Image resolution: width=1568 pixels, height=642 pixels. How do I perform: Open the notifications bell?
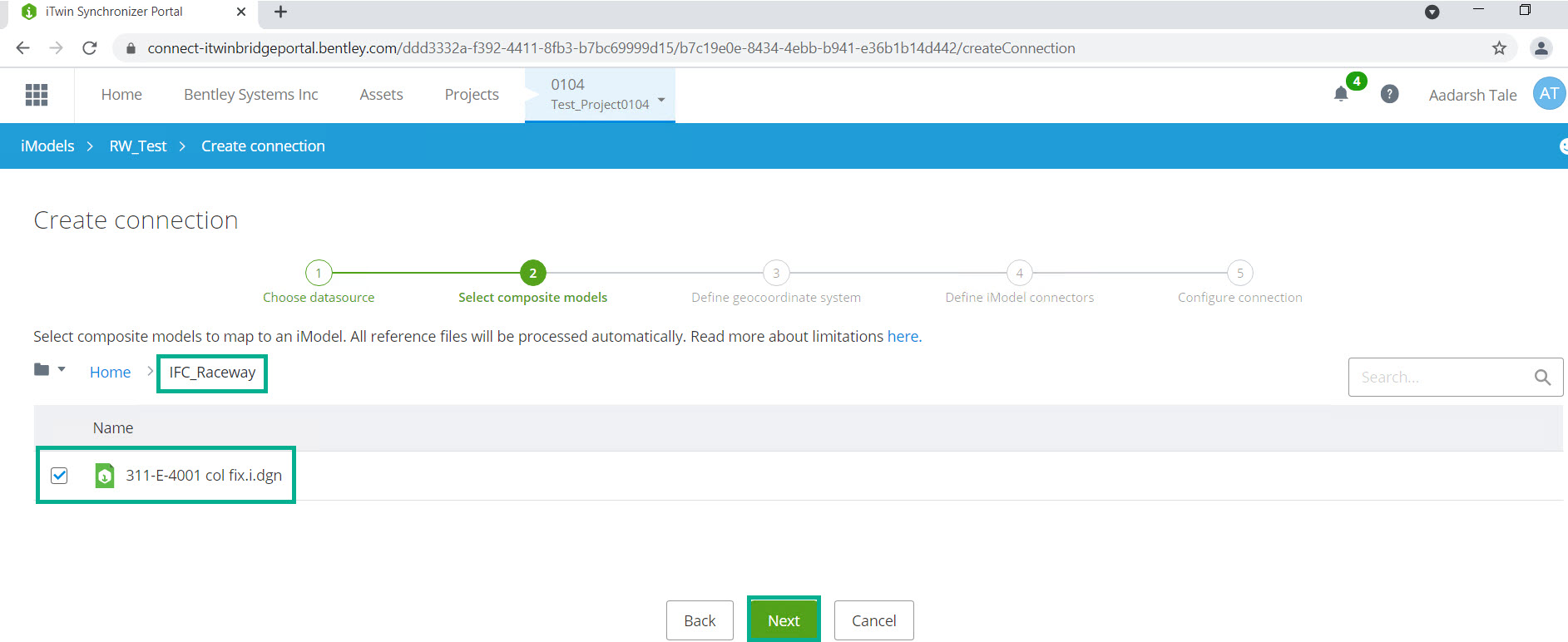(1341, 94)
